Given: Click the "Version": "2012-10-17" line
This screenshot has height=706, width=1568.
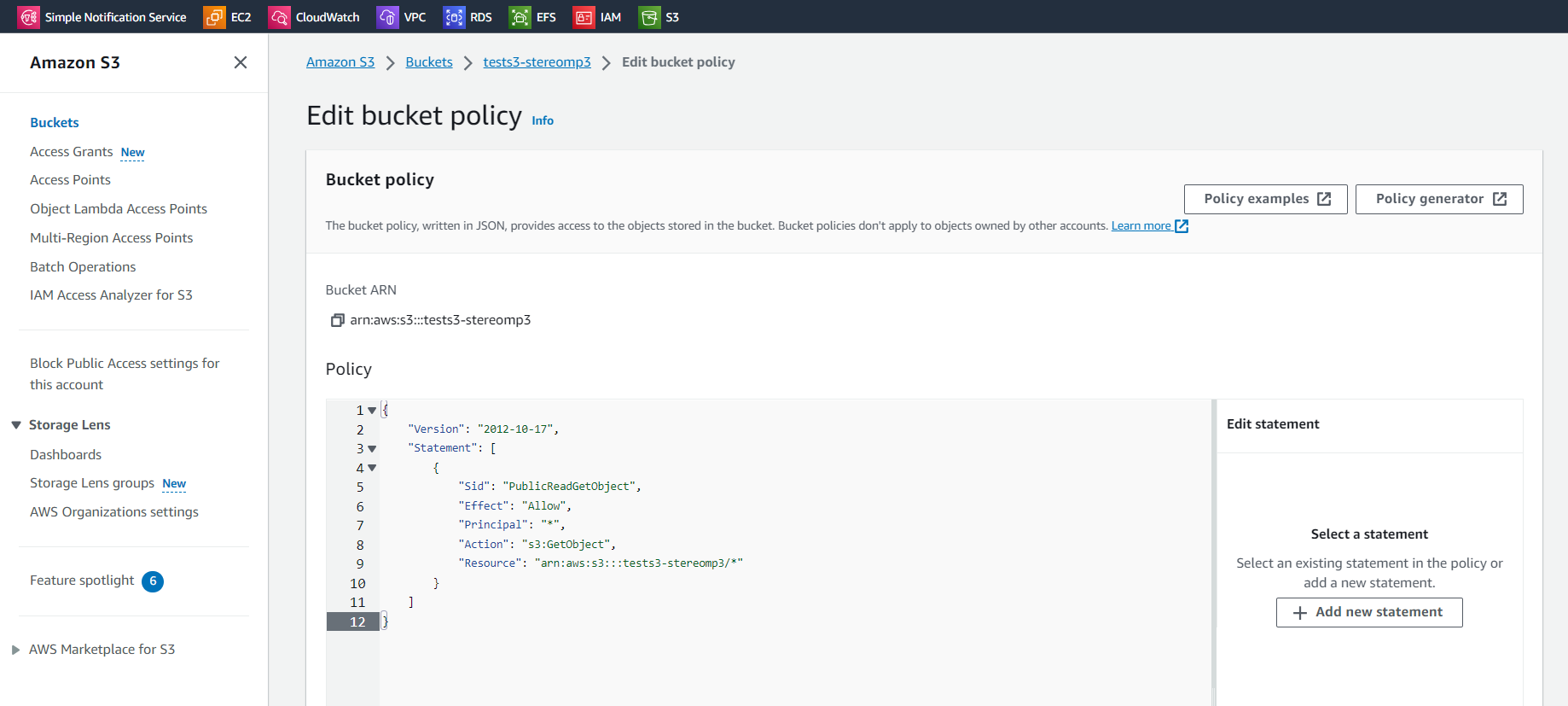Looking at the screenshot, I should (484, 429).
